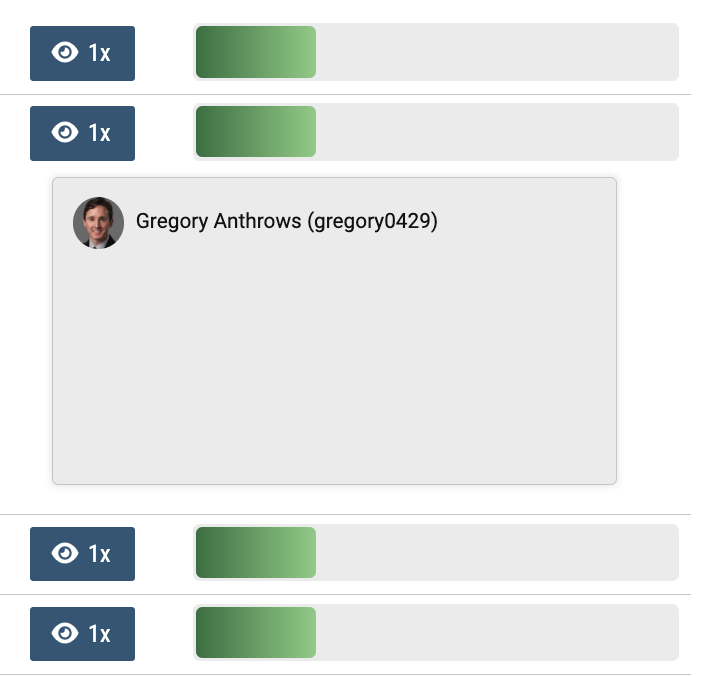The height and width of the screenshot is (676, 704).
Task: Click the 1x label in the topmost blue button
Action: tap(99, 53)
